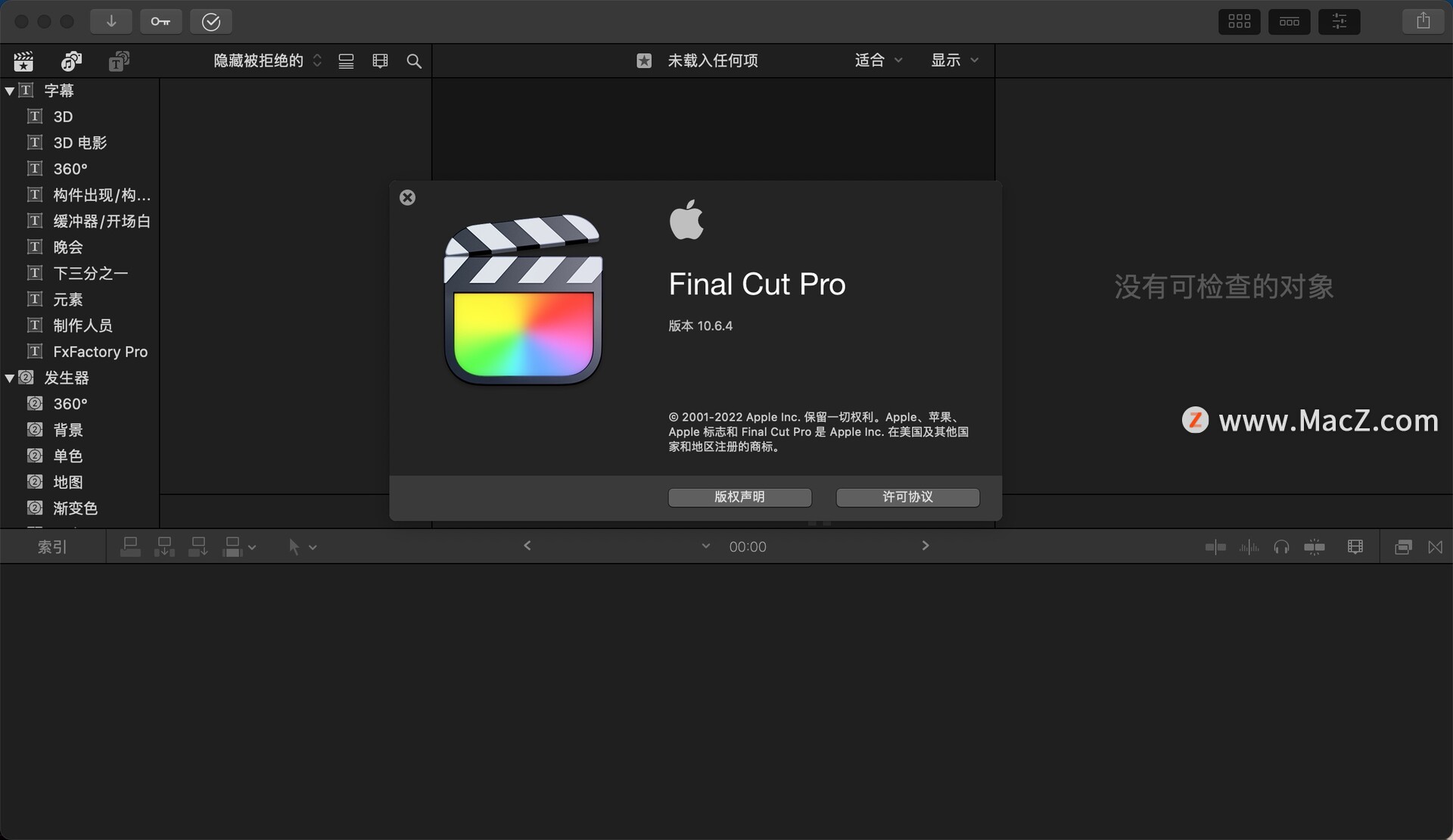1453x840 pixels.
Task: Close the About Final Cut Pro dialog
Action: (x=407, y=198)
